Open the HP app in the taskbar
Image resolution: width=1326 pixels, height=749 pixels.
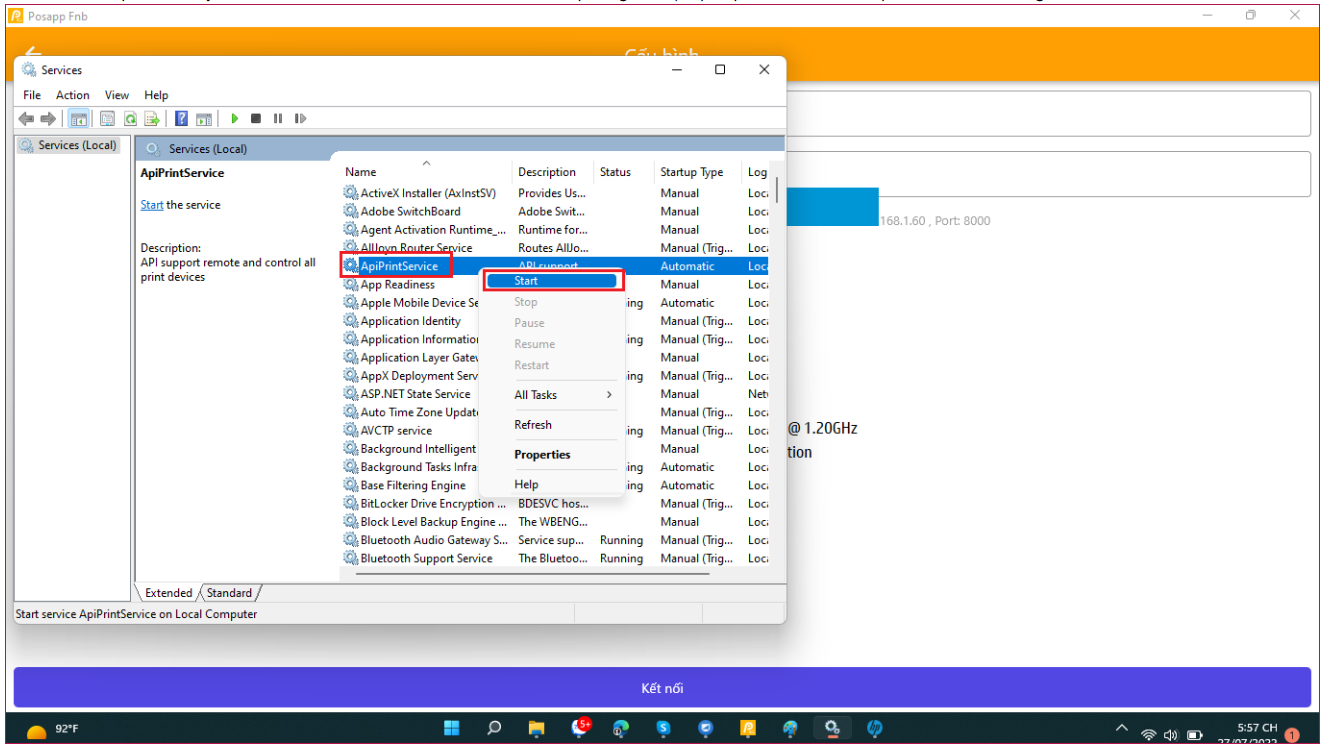click(875, 728)
